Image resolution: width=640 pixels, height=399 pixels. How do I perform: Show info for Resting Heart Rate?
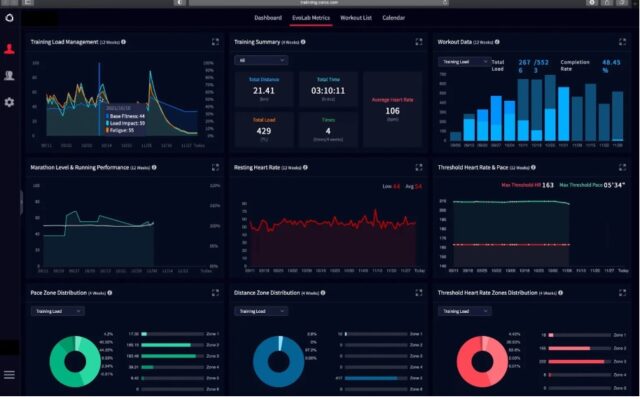tap(305, 167)
